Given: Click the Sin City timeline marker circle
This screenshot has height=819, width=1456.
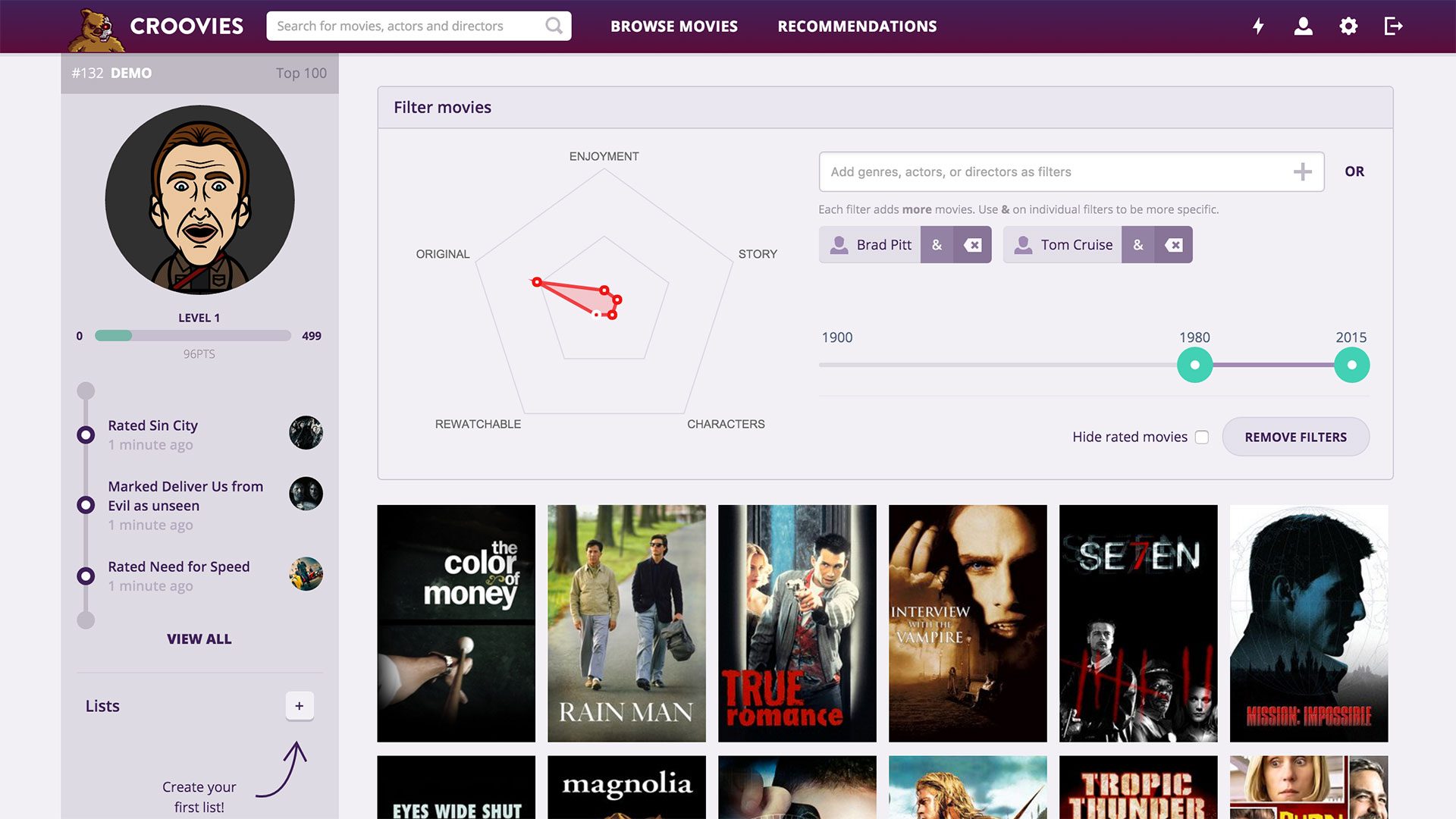Looking at the screenshot, I should tap(86, 435).
